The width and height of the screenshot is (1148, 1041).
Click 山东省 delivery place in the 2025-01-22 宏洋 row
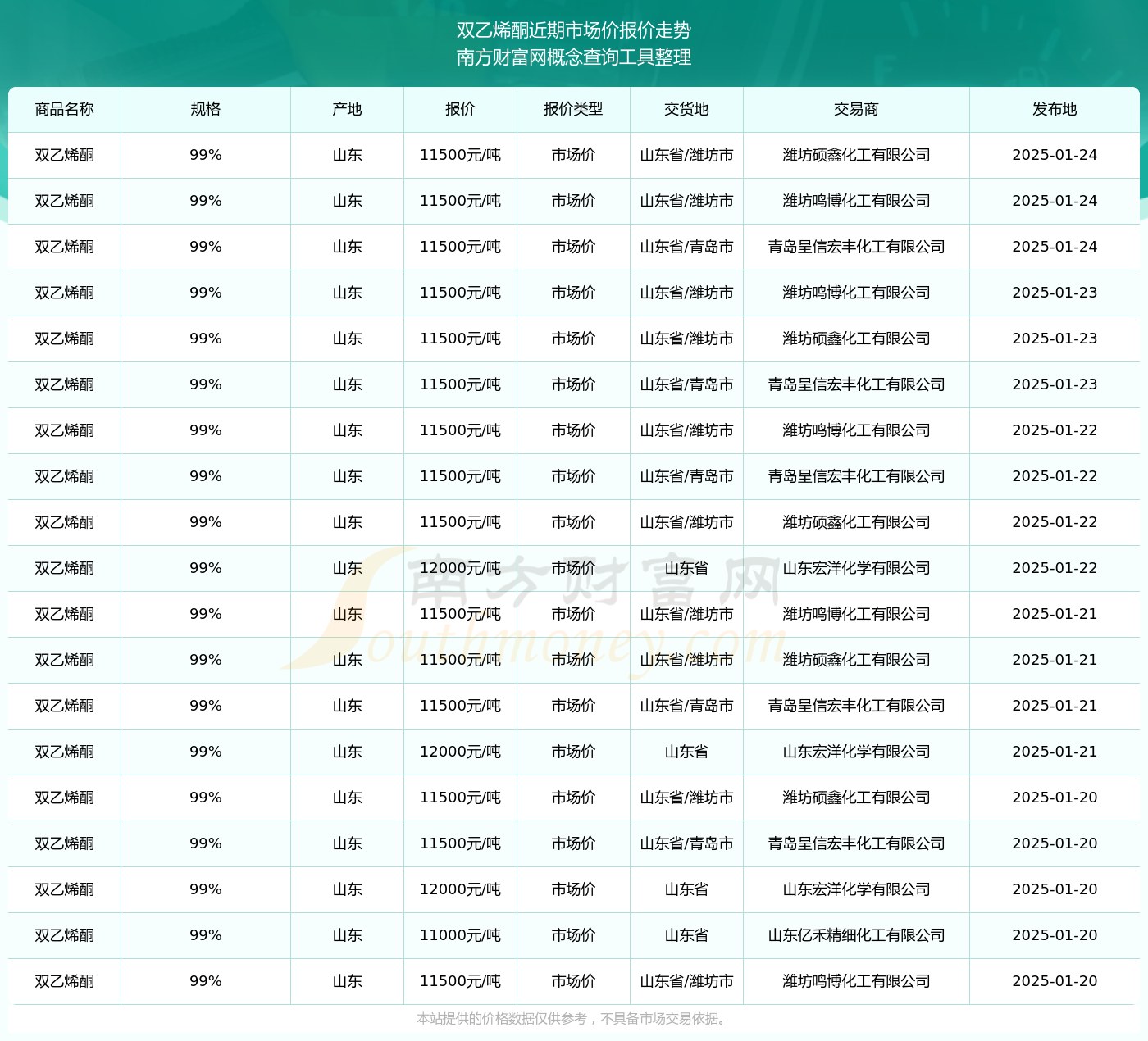687,568
